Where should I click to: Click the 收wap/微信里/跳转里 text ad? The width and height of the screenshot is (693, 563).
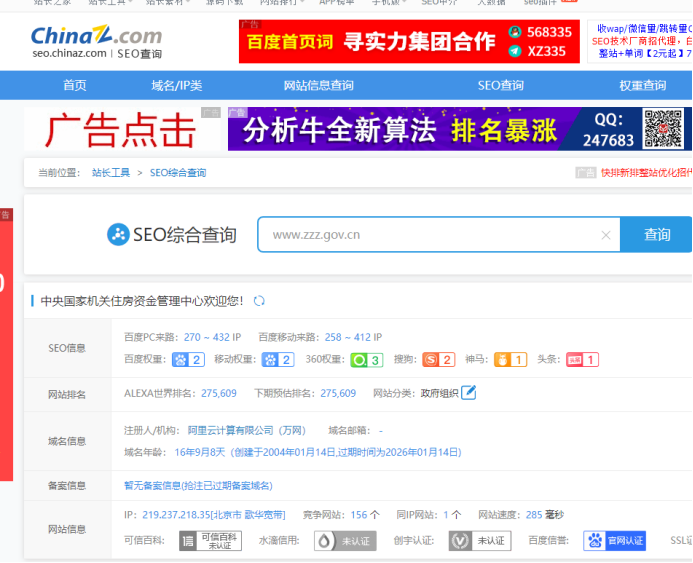[x=644, y=29]
